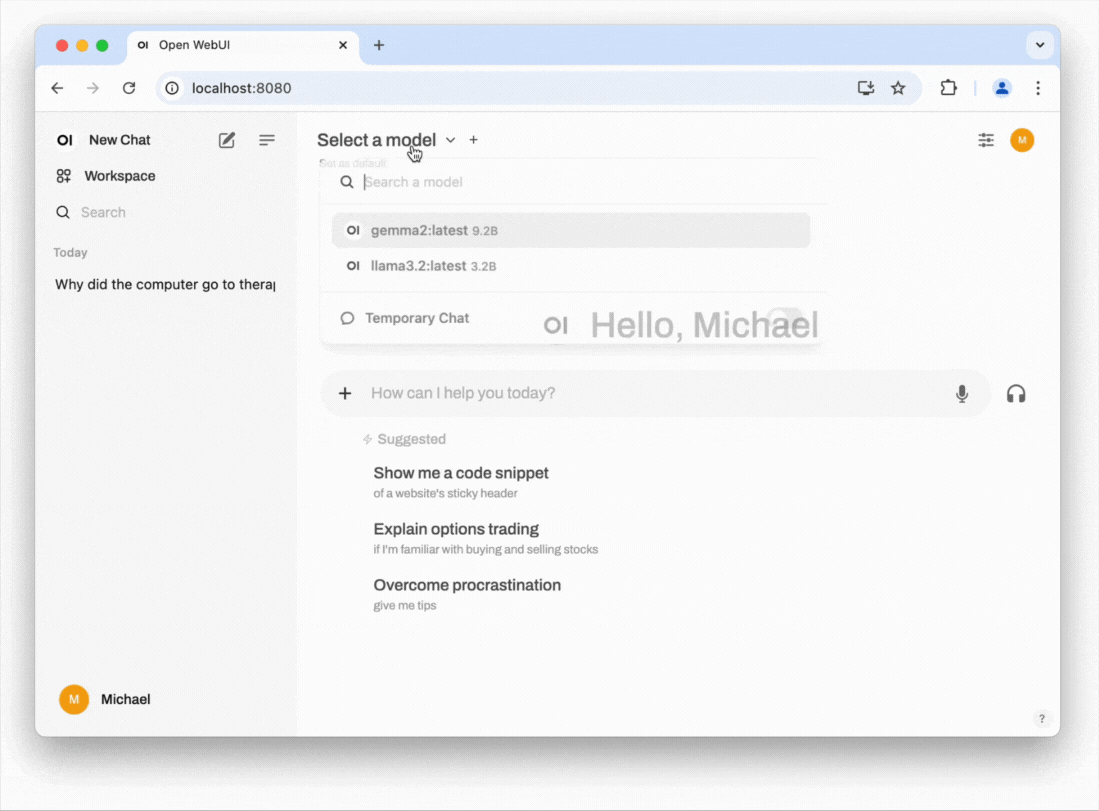Toggle the Temporary Chat switch
Screen dimensions: 1099x811
[784, 318]
